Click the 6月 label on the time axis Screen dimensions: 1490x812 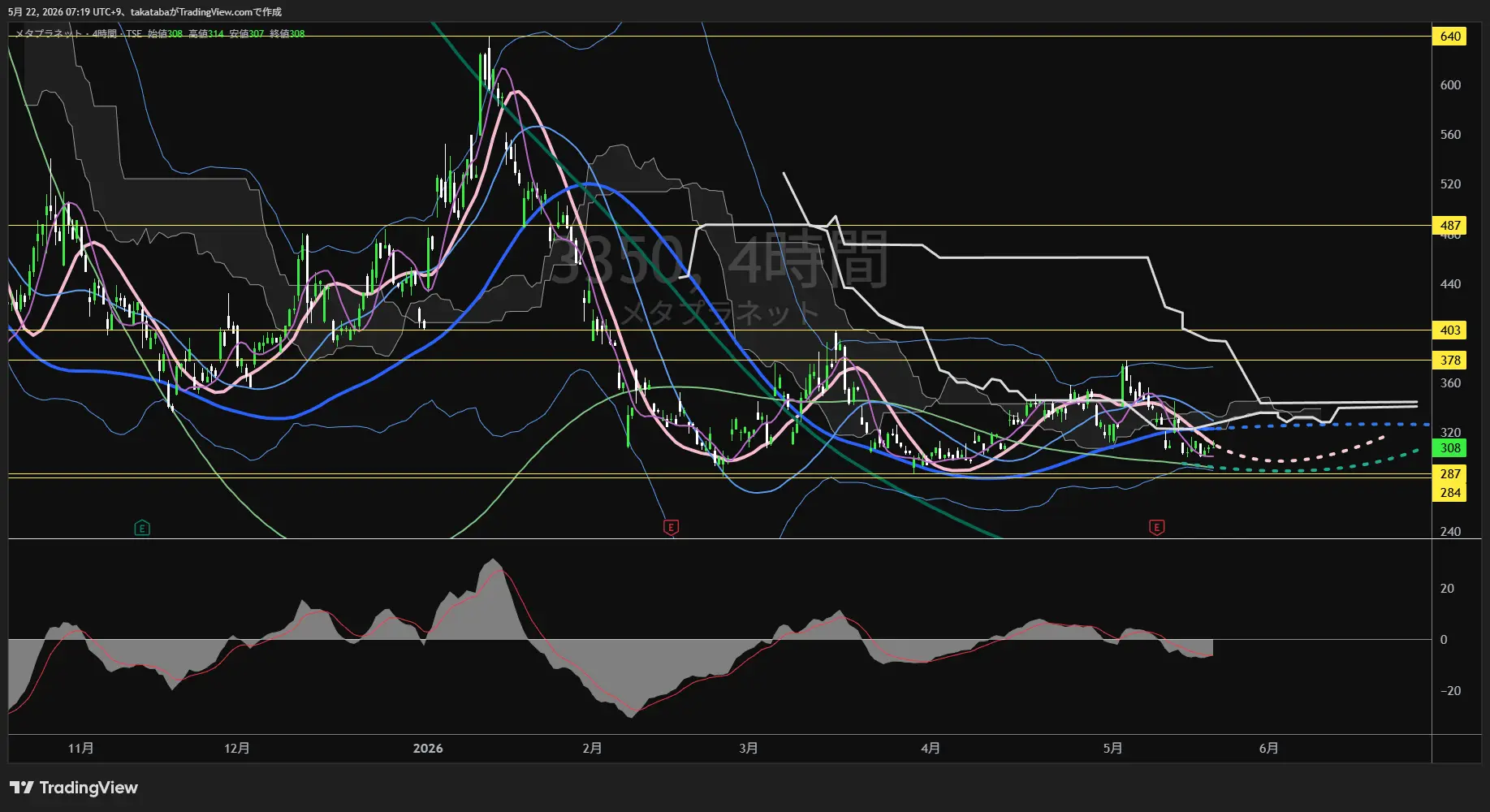coord(1268,748)
